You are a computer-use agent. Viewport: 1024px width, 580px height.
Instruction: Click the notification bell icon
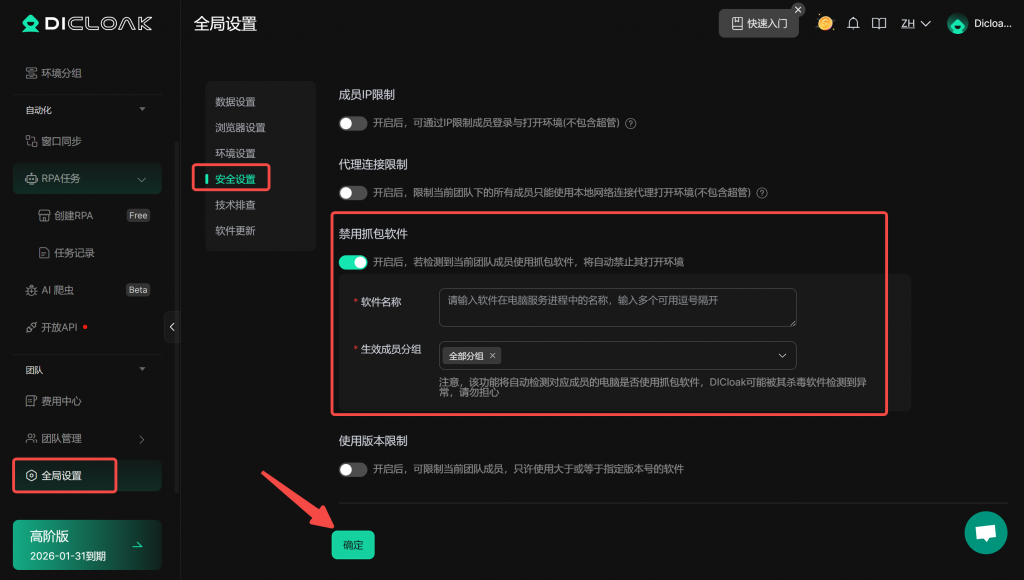click(853, 24)
